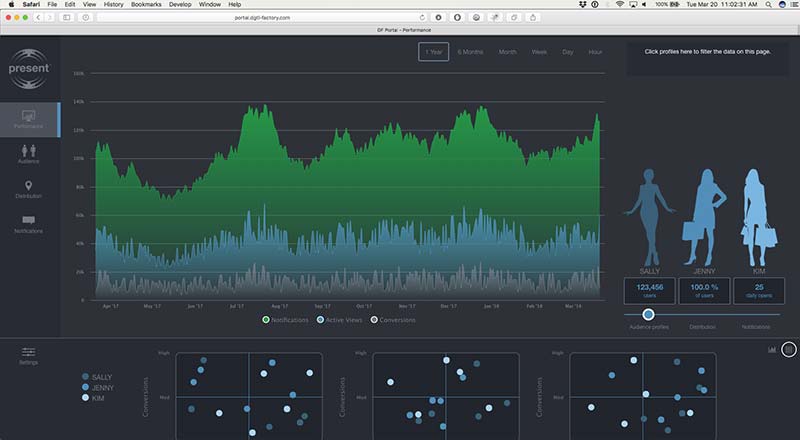The image size is (800, 440).
Task: Click Safari forward arrow
Action: pyautogui.click(x=49, y=17)
